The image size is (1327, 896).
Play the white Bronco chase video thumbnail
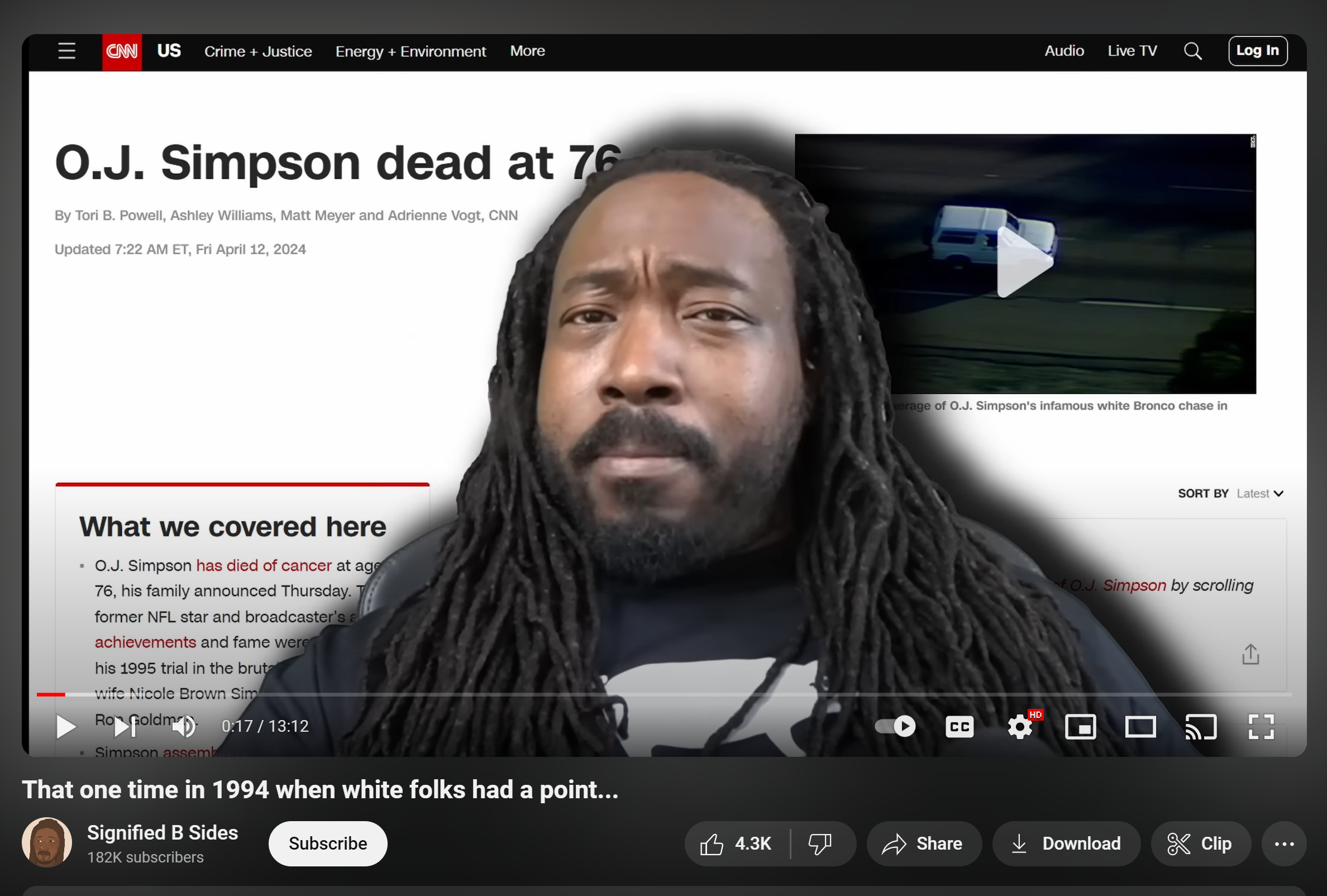coord(1024,263)
